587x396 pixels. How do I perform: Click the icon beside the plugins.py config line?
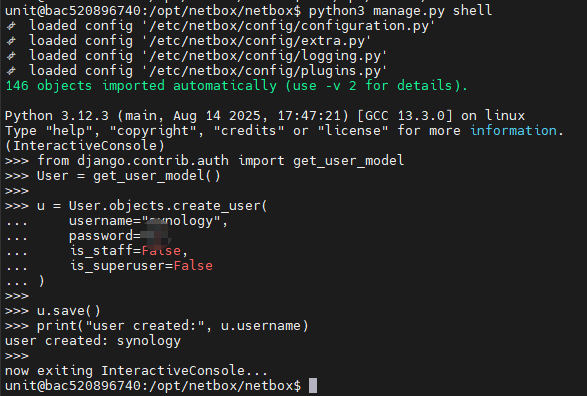point(12,71)
